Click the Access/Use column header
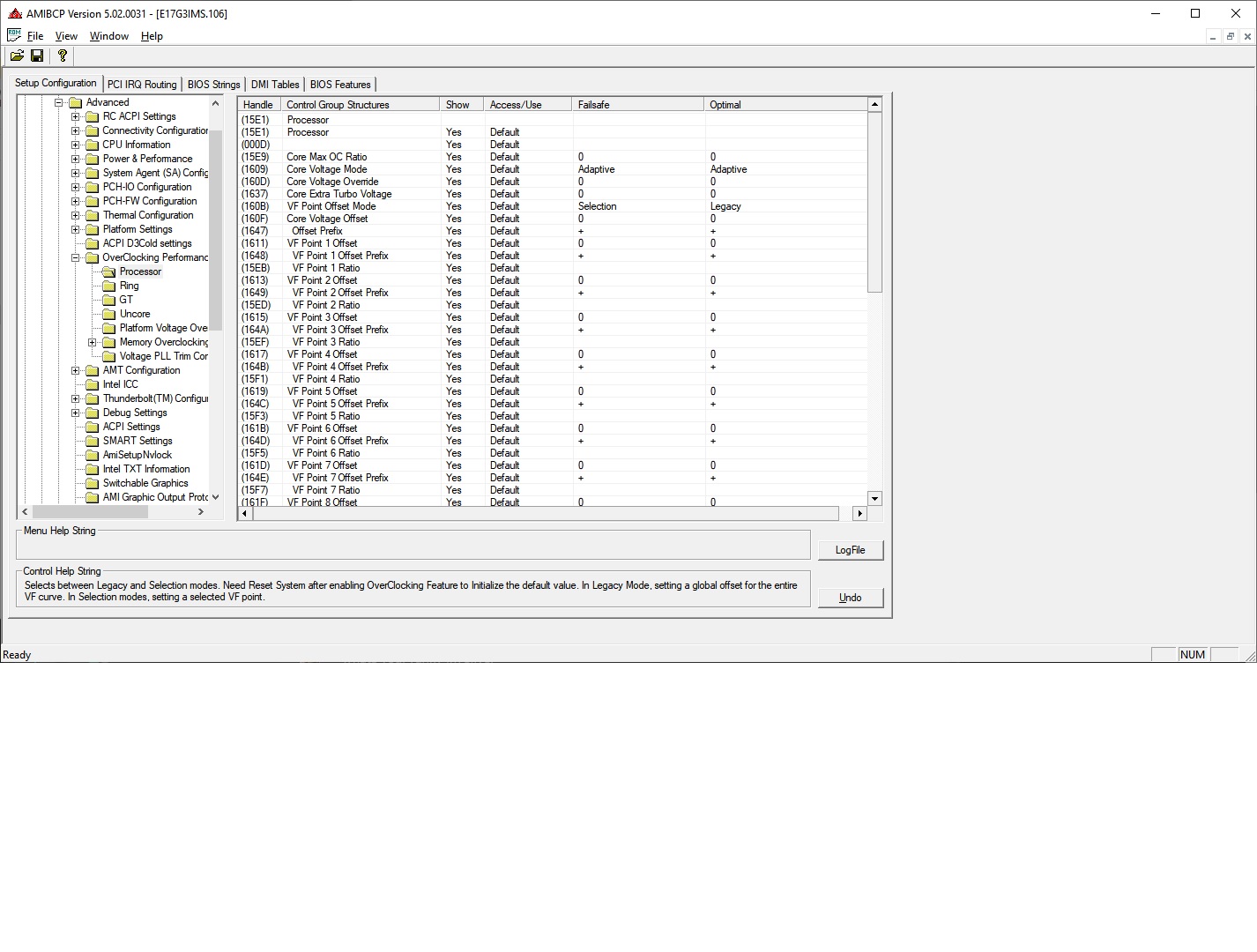1257x952 pixels. (528, 104)
